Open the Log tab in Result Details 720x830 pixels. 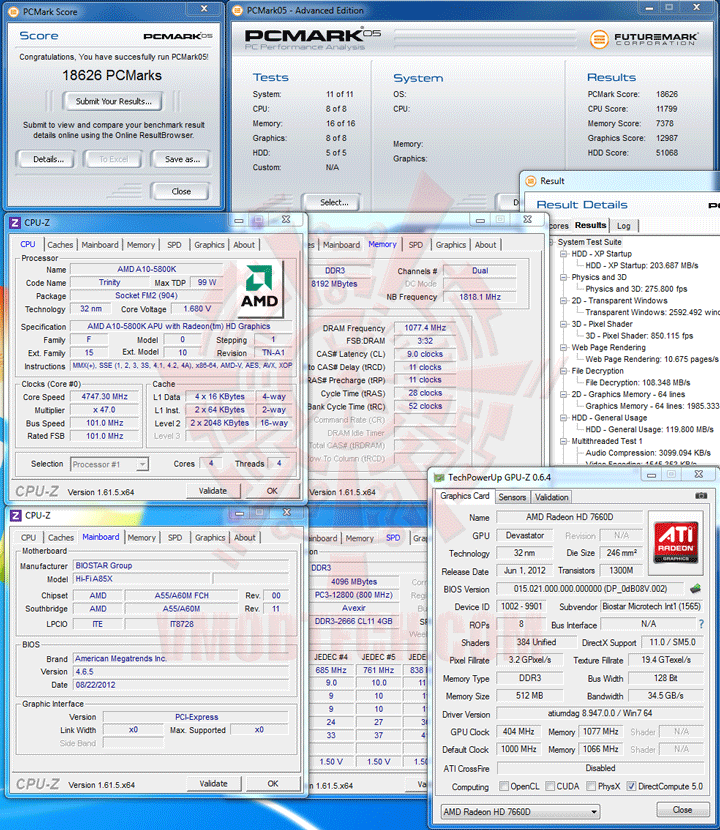pyautogui.click(x=624, y=226)
